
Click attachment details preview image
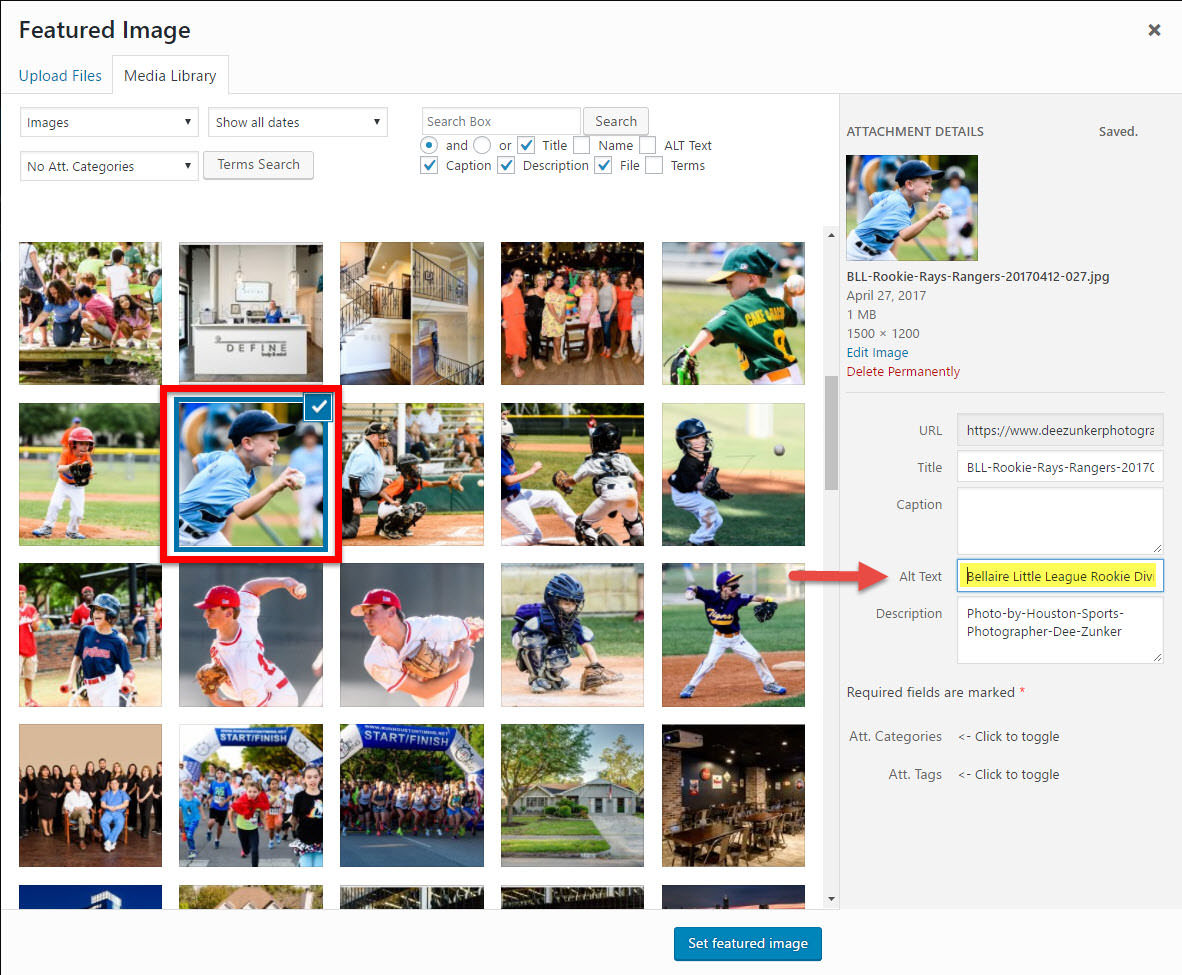912,208
